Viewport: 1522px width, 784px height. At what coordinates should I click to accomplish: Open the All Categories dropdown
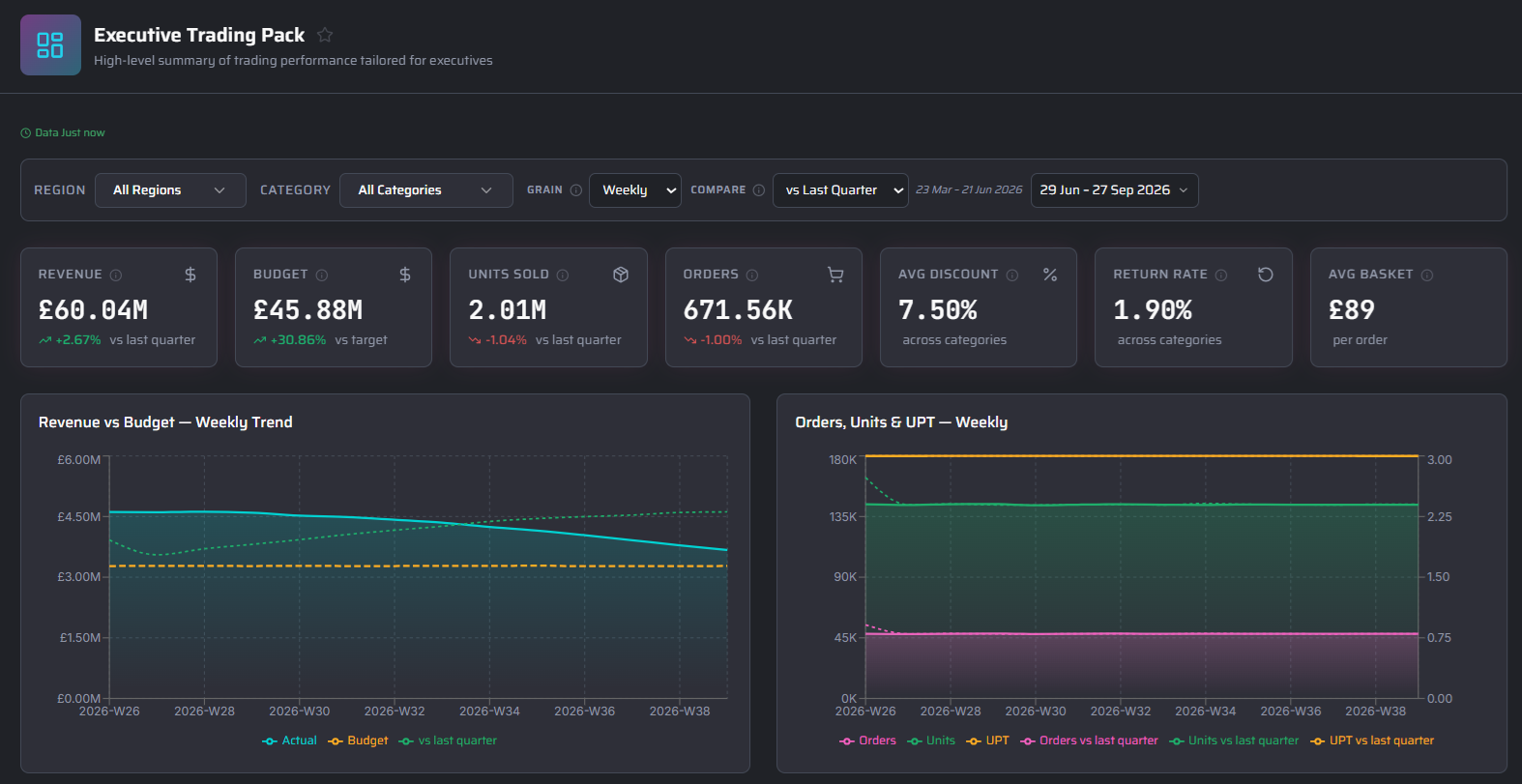click(426, 190)
